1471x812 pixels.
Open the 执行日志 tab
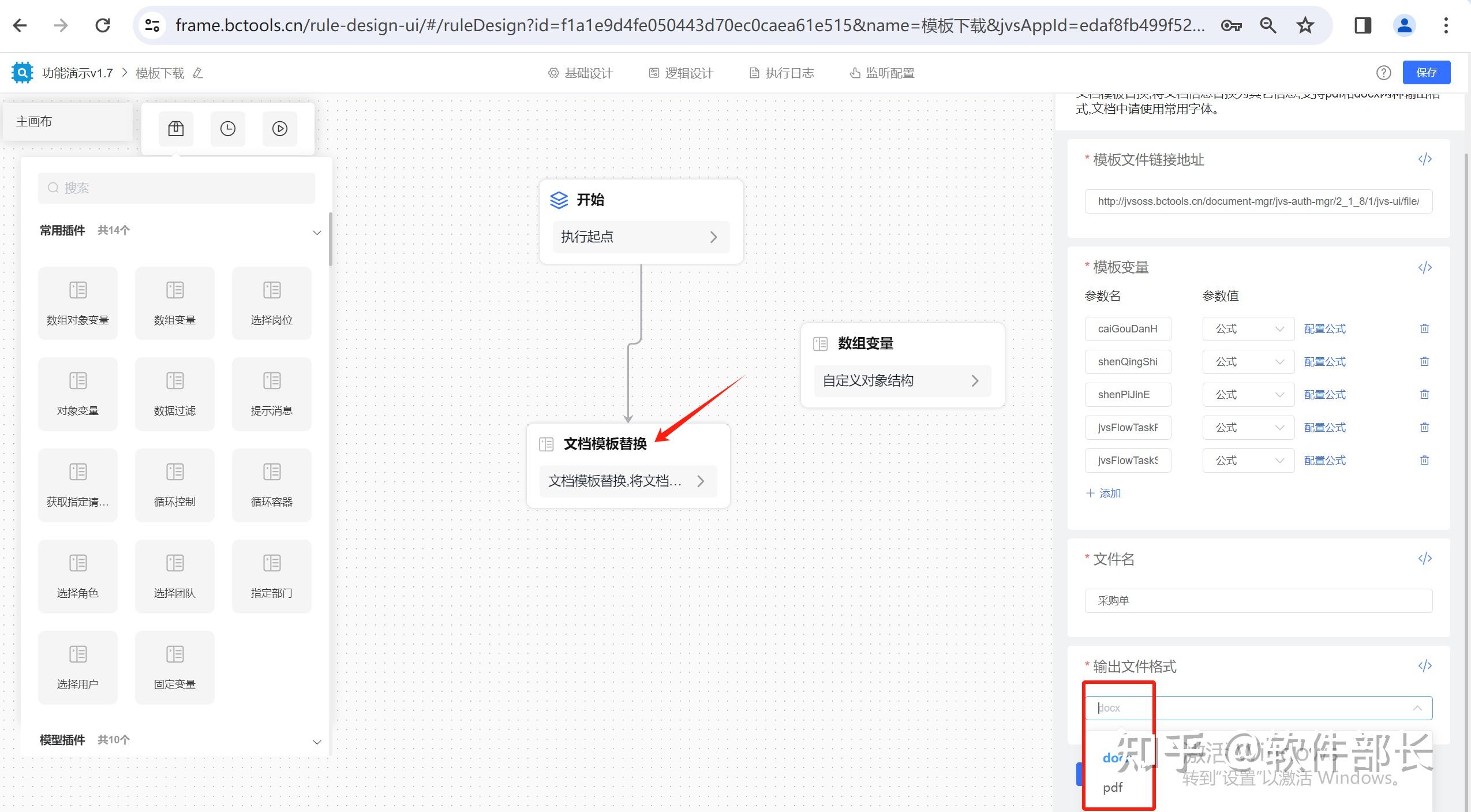pyautogui.click(x=782, y=73)
